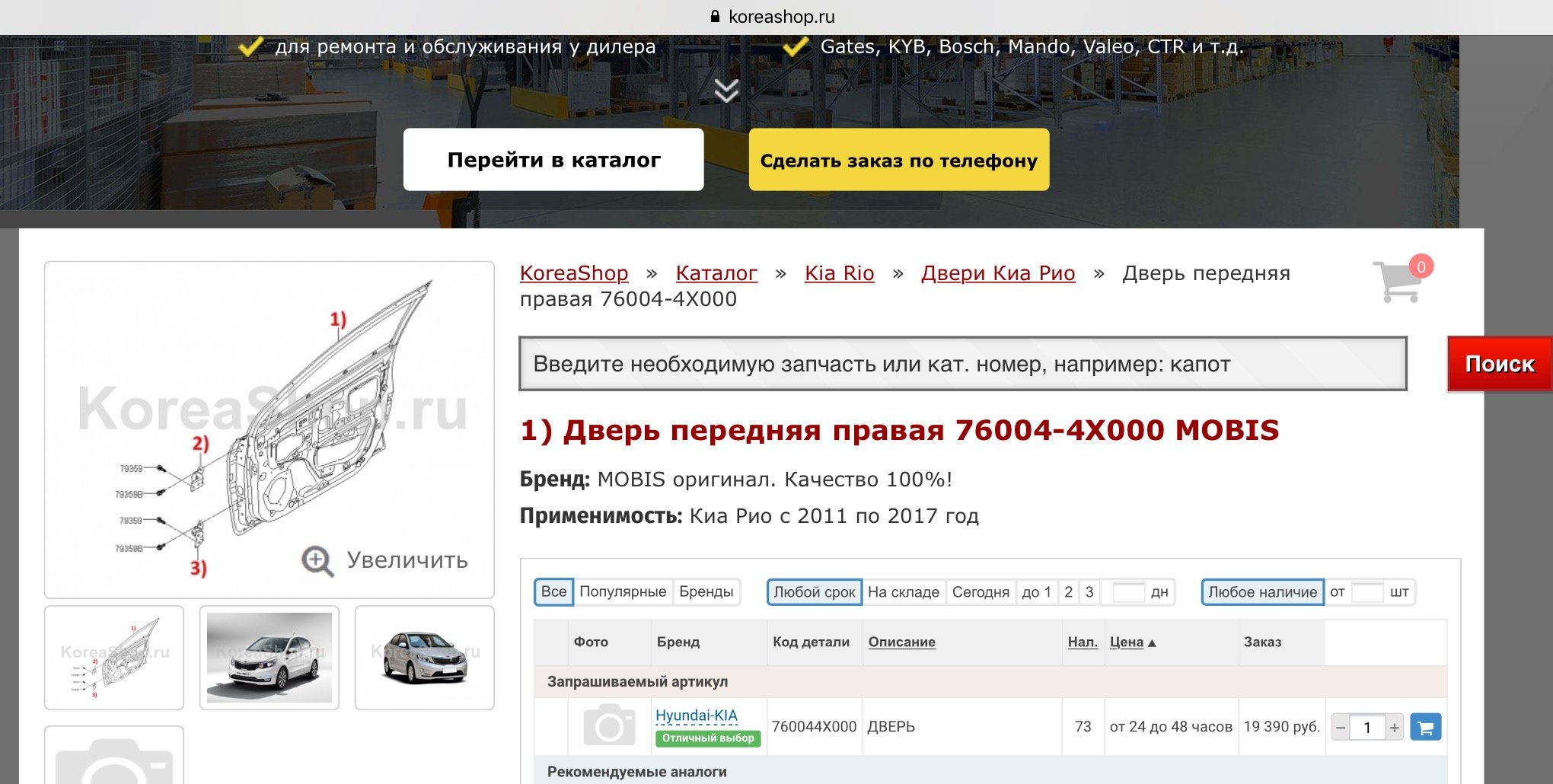Open the Hyundai-KIA brand link

coord(696,715)
